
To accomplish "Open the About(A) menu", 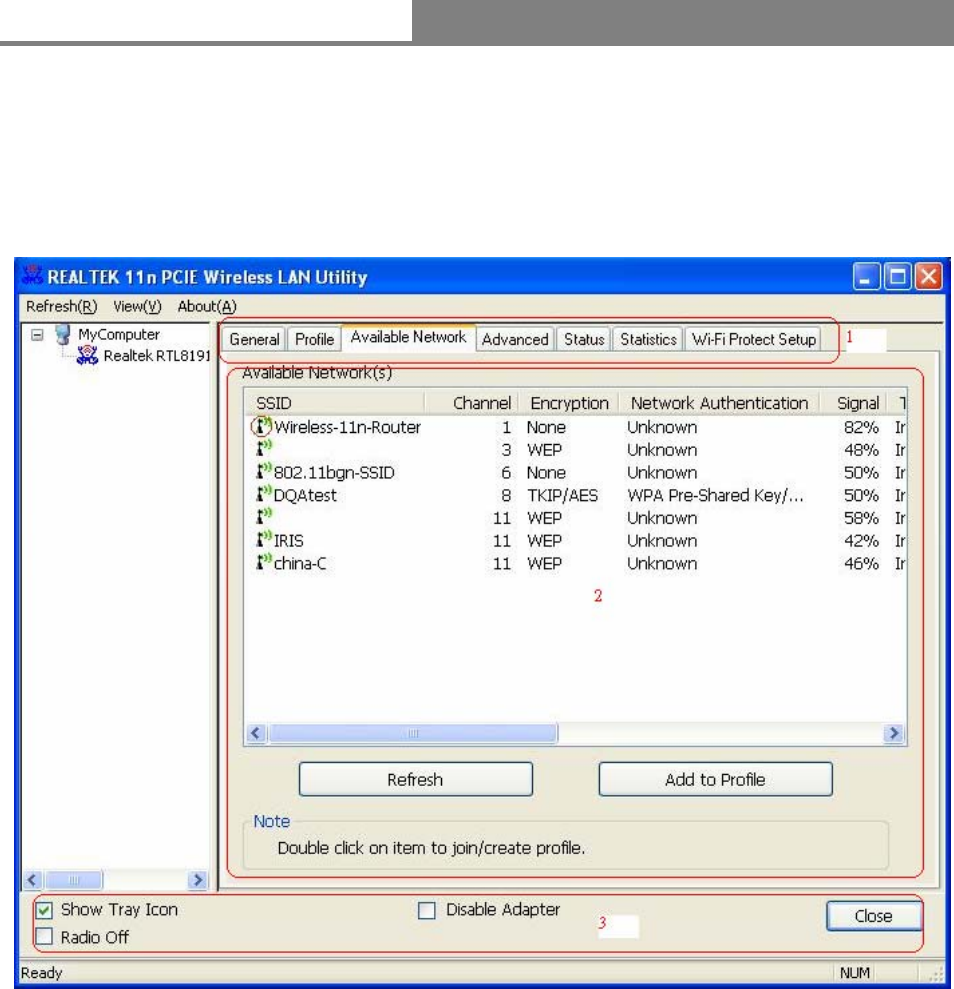I will (206, 307).
